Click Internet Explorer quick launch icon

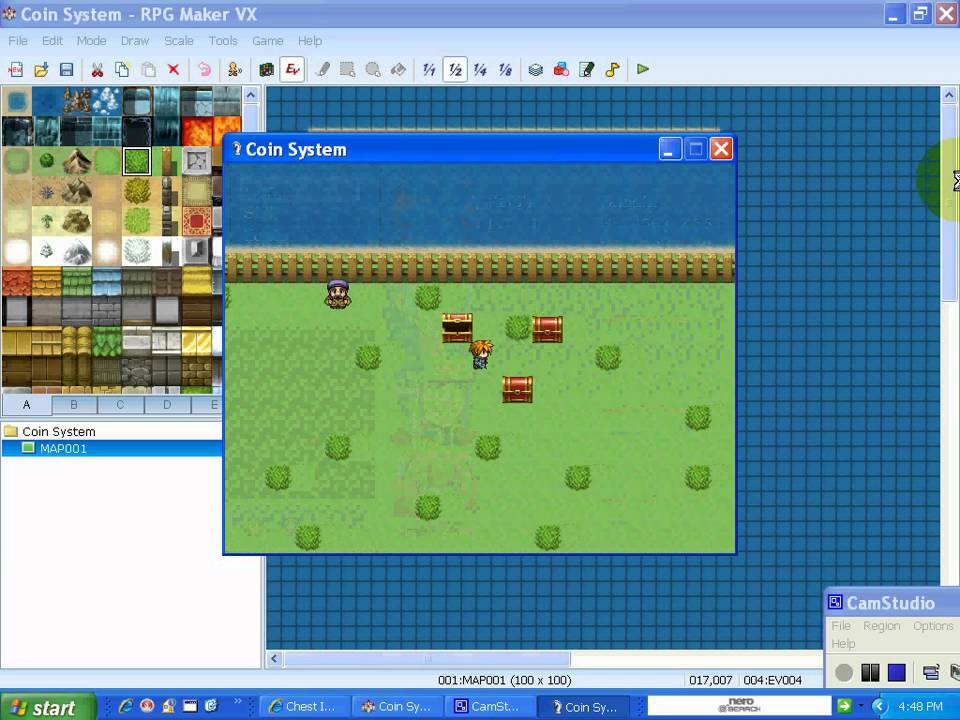click(126, 707)
